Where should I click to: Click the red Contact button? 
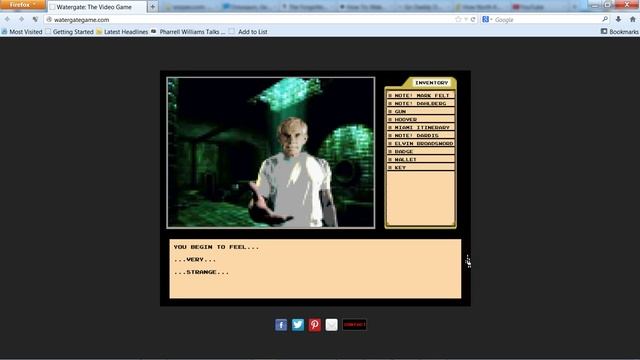(x=354, y=325)
